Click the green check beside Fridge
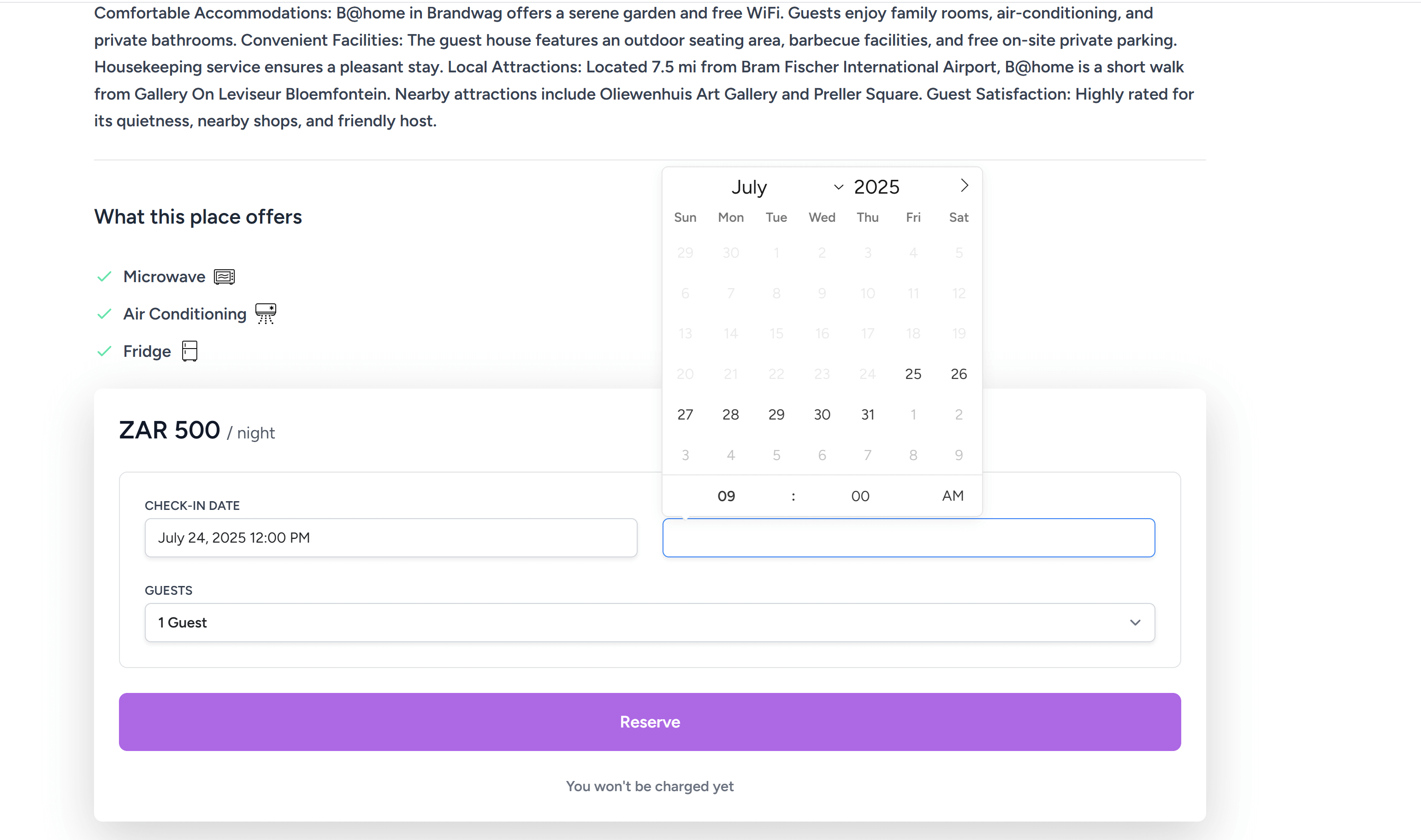This screenshot has height=840, width=1421. coord(104,351)
